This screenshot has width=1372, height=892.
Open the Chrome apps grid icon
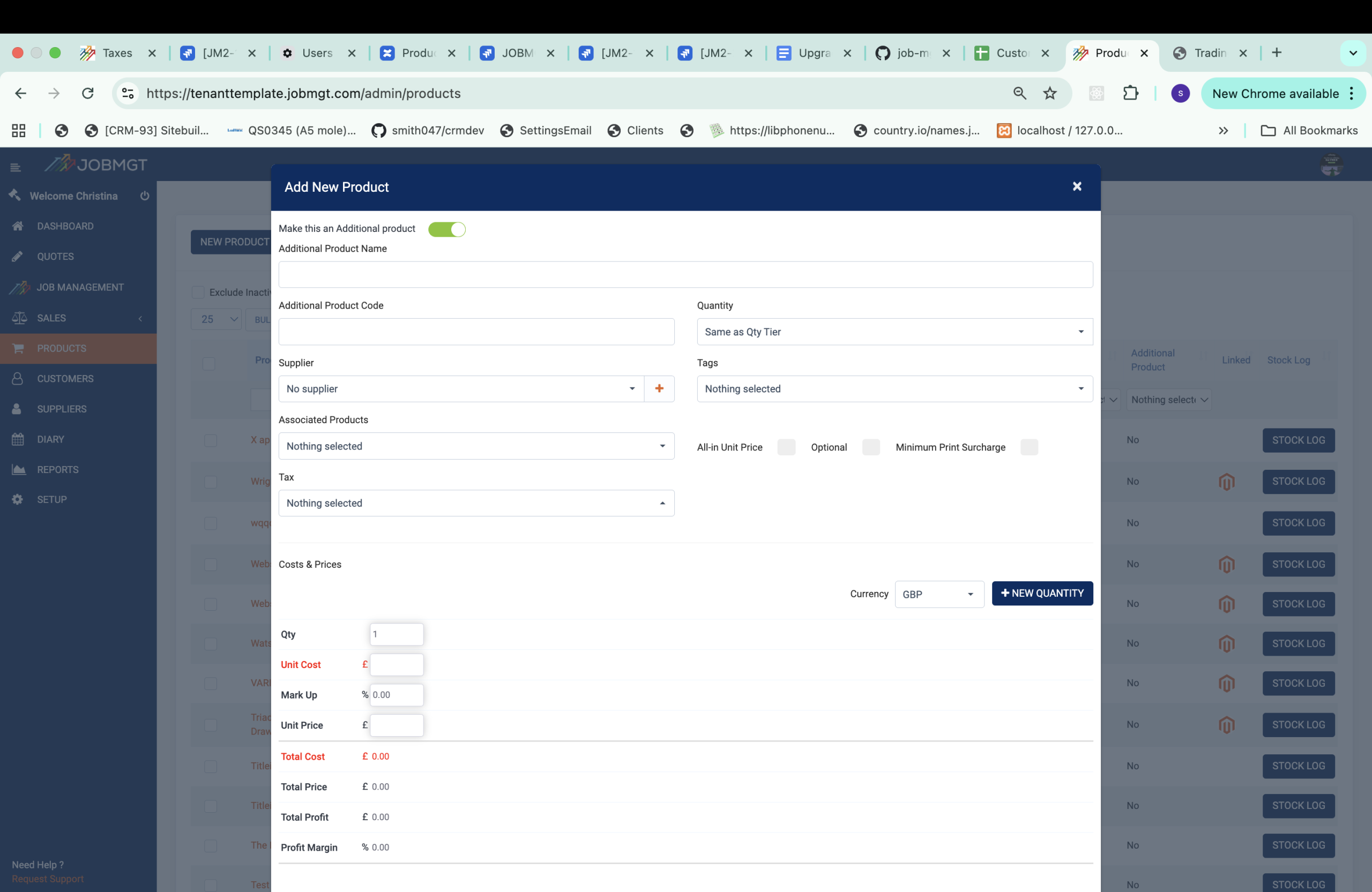(x=18, y=131)
